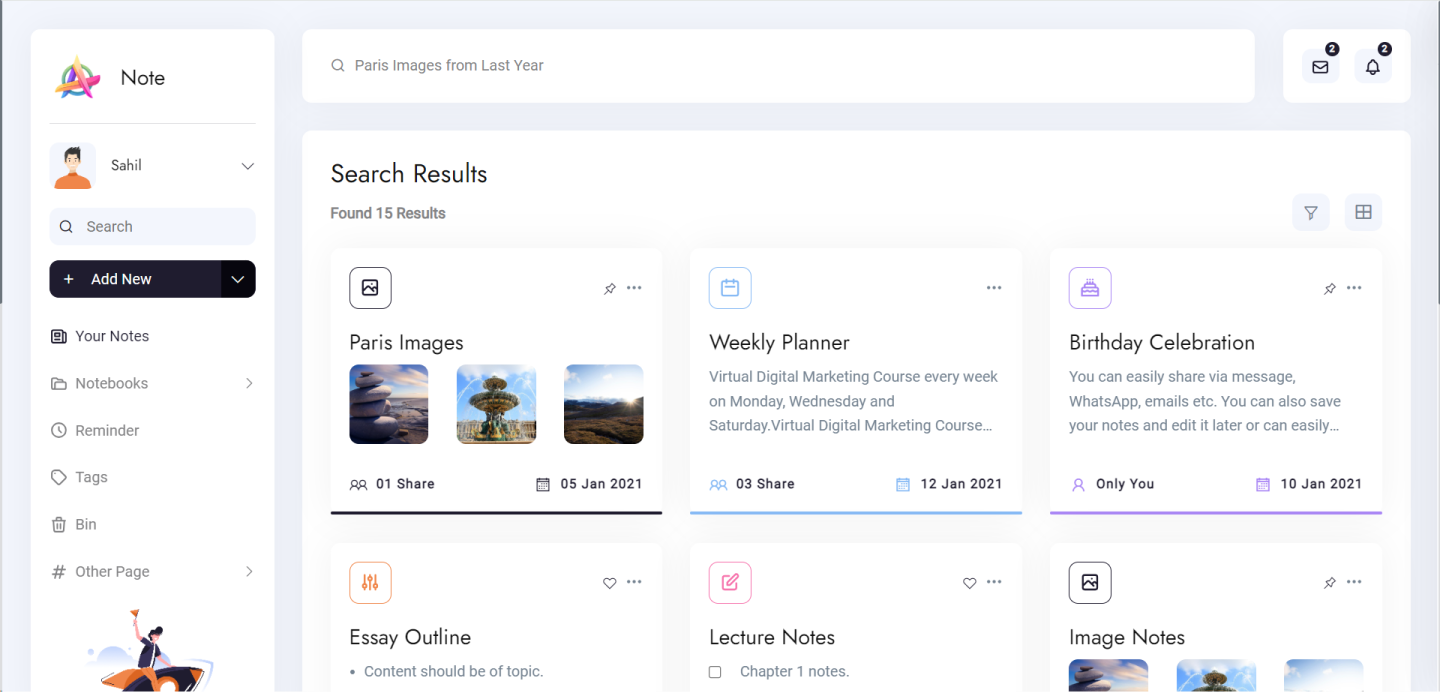Click the Lecture Notes edit icon
The image size is (1440, 692).
click(730, 583)
